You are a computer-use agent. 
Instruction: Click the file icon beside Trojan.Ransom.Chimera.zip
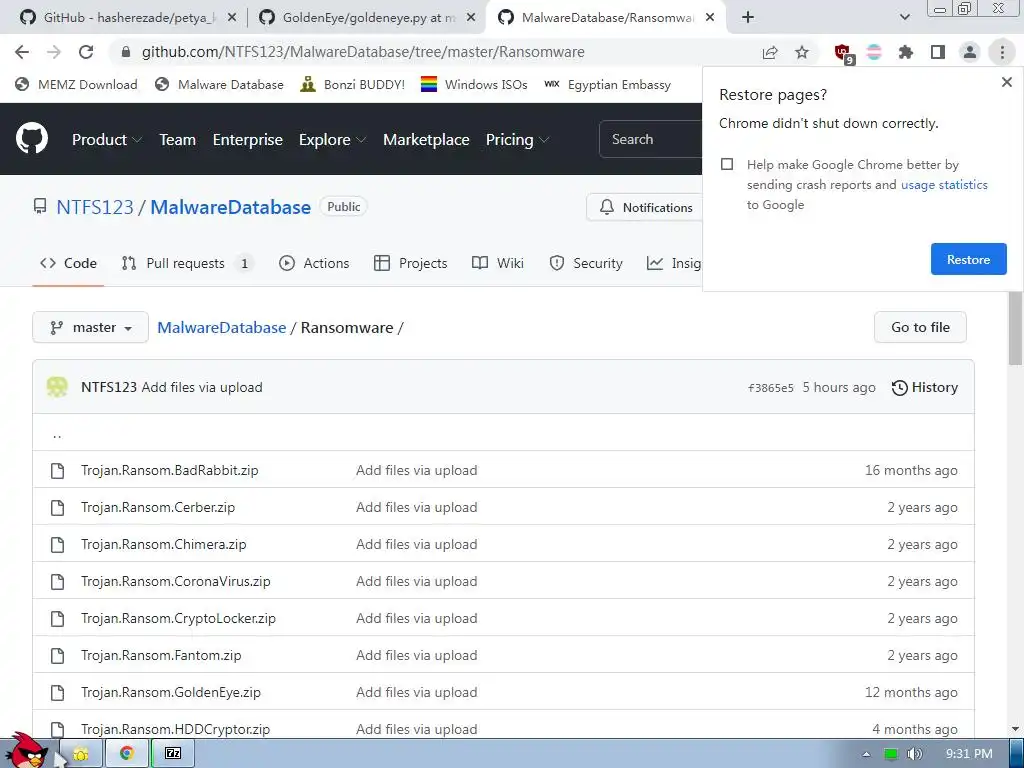click(57, 544)
